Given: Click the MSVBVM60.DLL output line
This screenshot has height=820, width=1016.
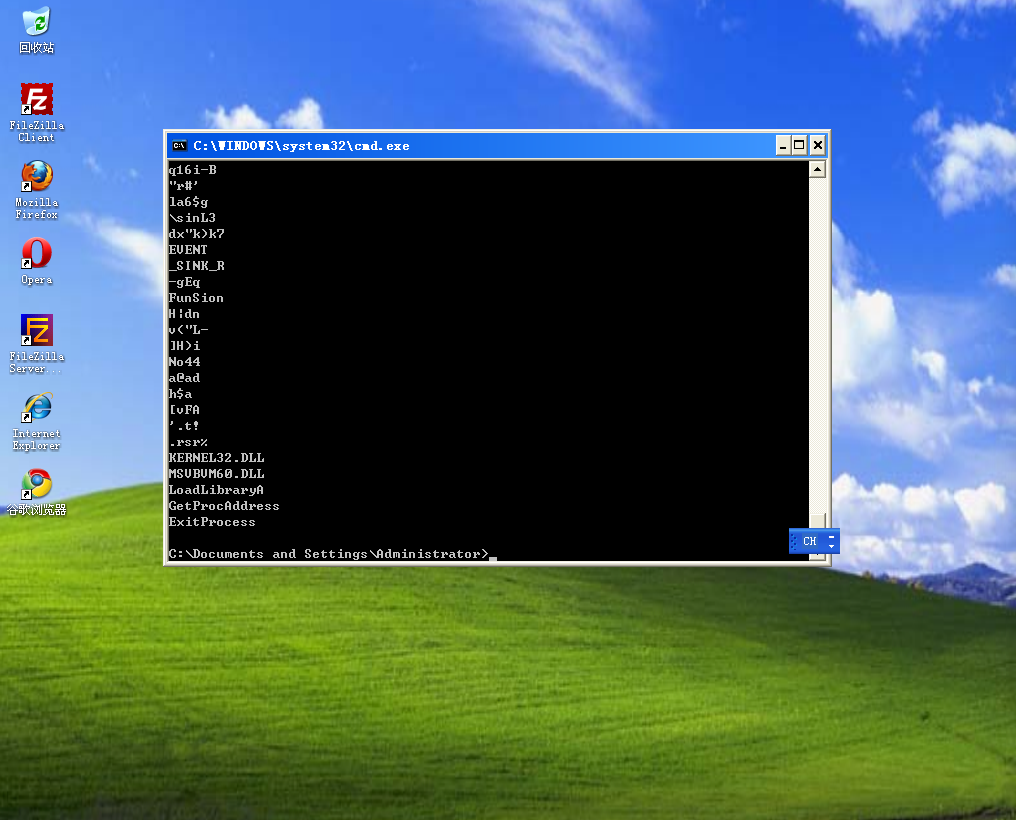Looking at the screenshot, I should point(216,474).
